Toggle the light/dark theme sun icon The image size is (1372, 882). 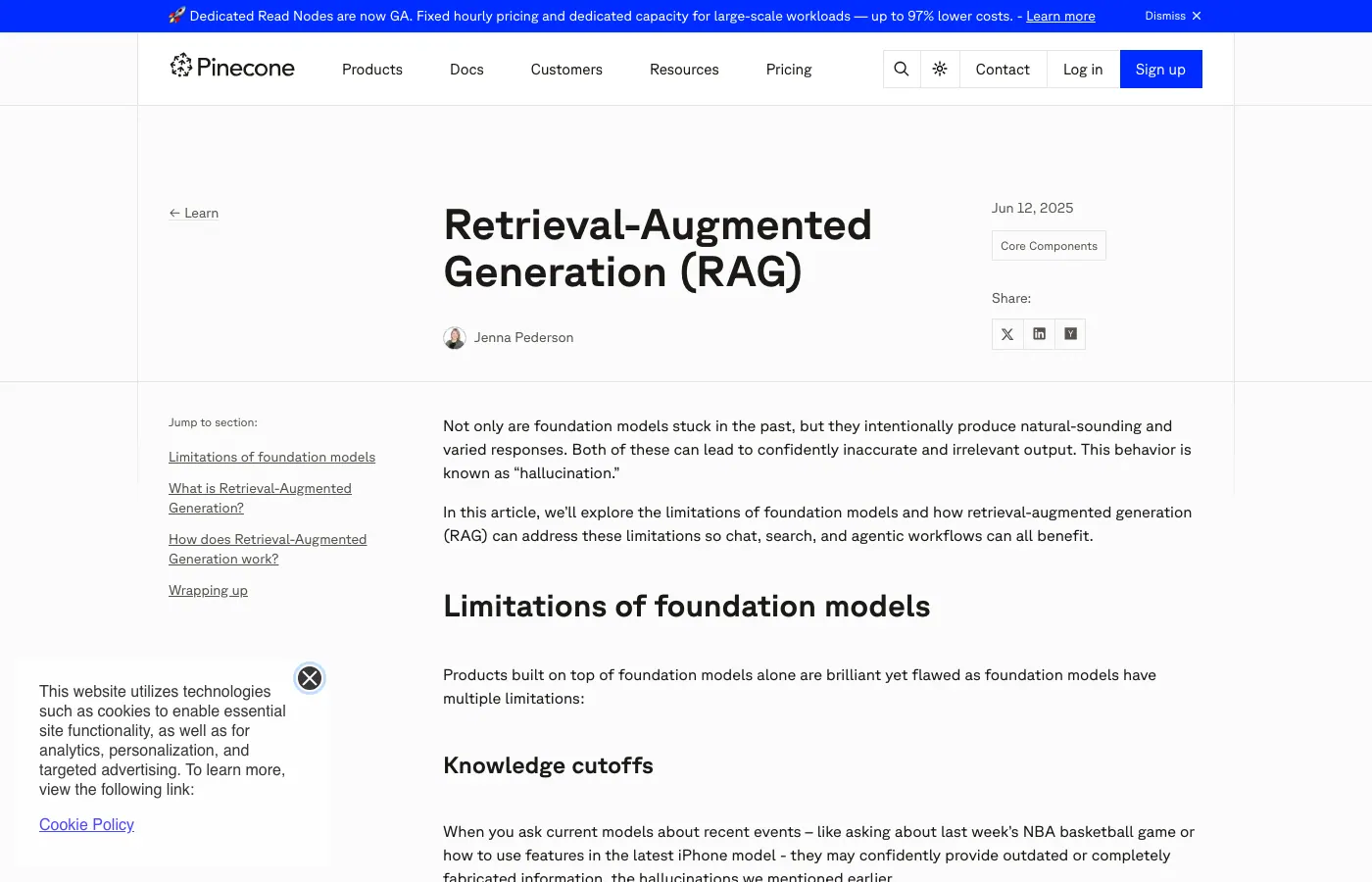pos(940,70)
